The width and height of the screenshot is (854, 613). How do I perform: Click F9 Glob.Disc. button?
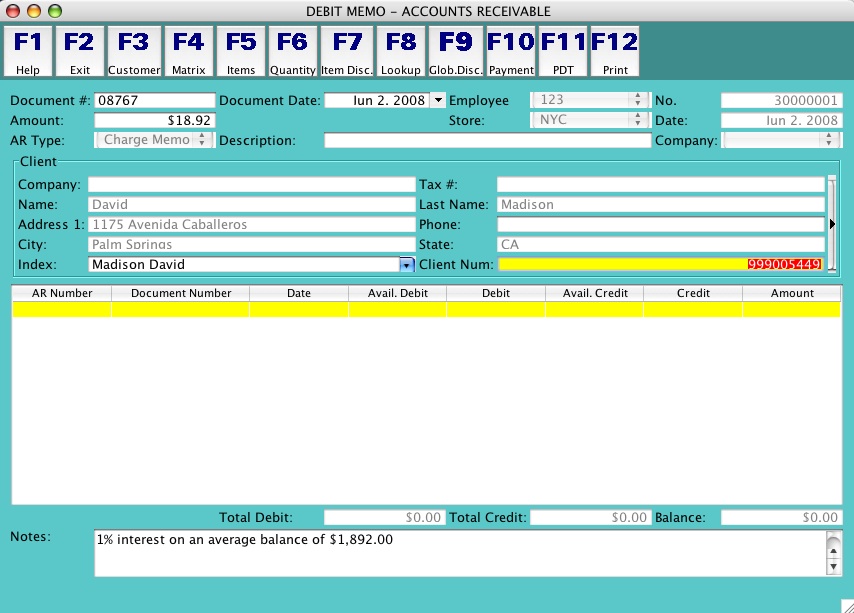pos(455,52)
